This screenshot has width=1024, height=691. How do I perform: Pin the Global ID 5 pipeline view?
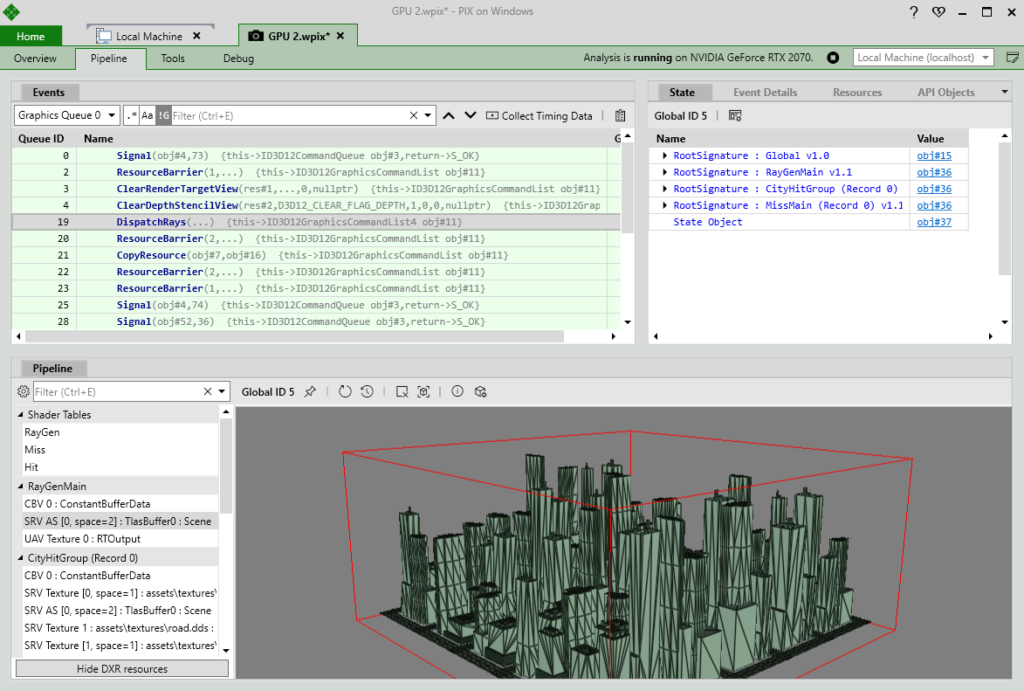click(x=310, y=391)
